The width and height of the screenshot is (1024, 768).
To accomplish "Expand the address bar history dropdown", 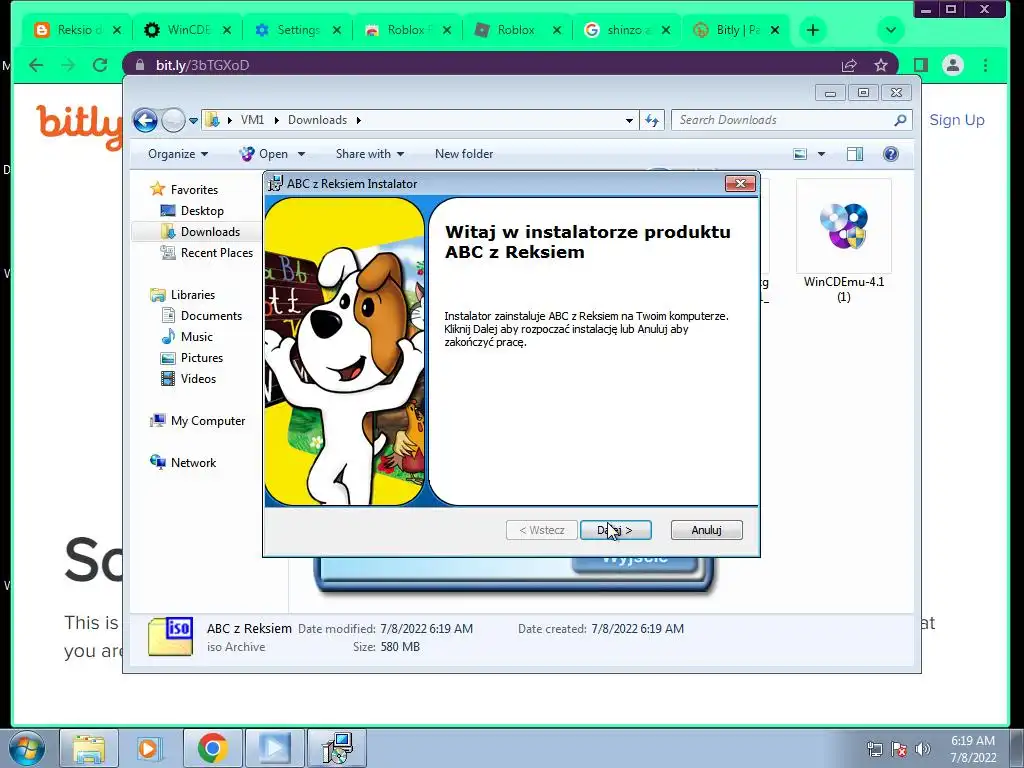I will tap(629, 120).
